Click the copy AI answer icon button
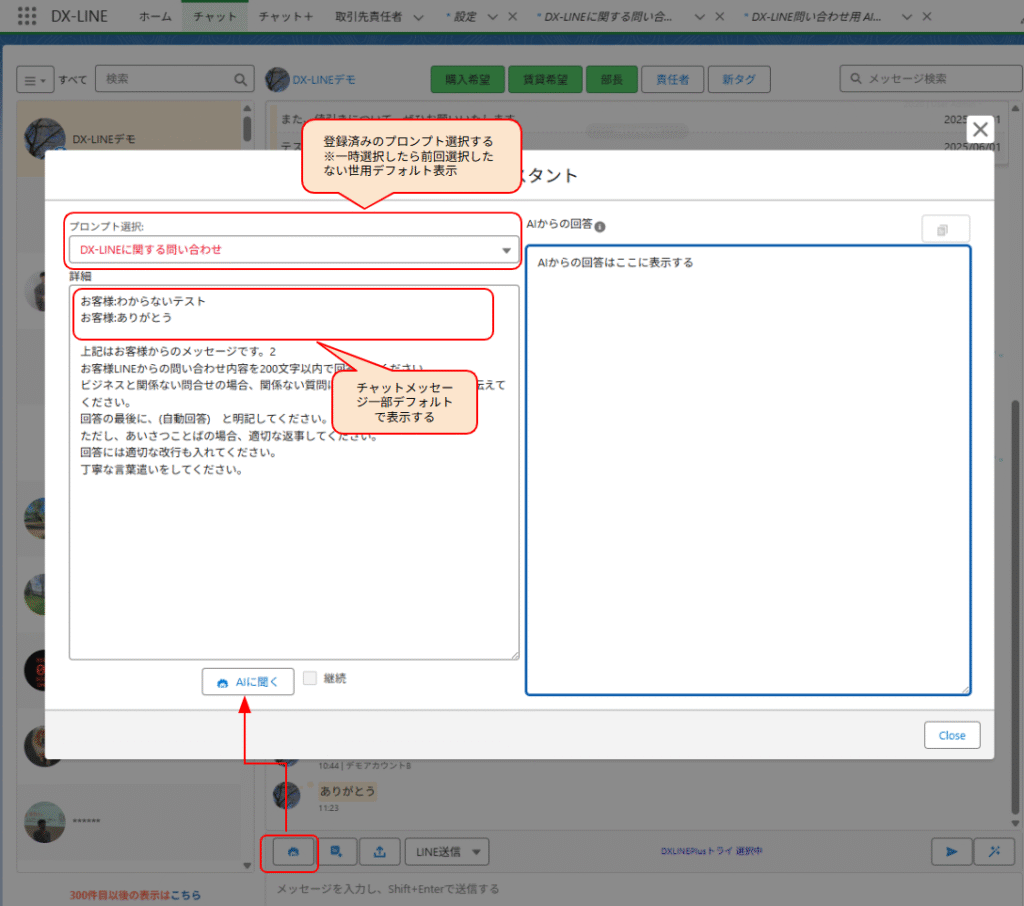The height and width of the screenshot is (906, 1024). [x=944, y=230]
